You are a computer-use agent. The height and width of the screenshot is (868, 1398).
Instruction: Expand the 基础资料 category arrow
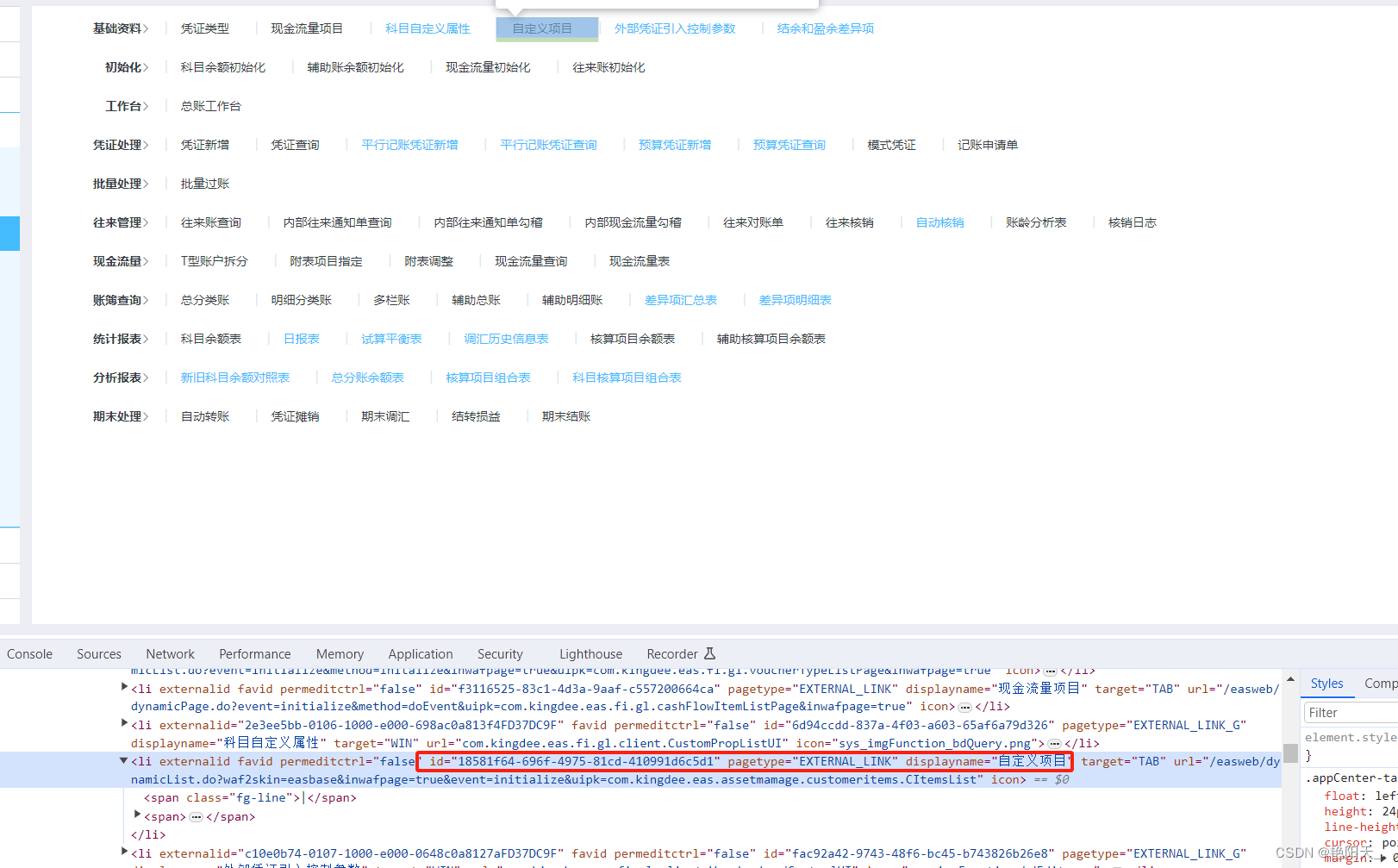(x=147, y=28)
